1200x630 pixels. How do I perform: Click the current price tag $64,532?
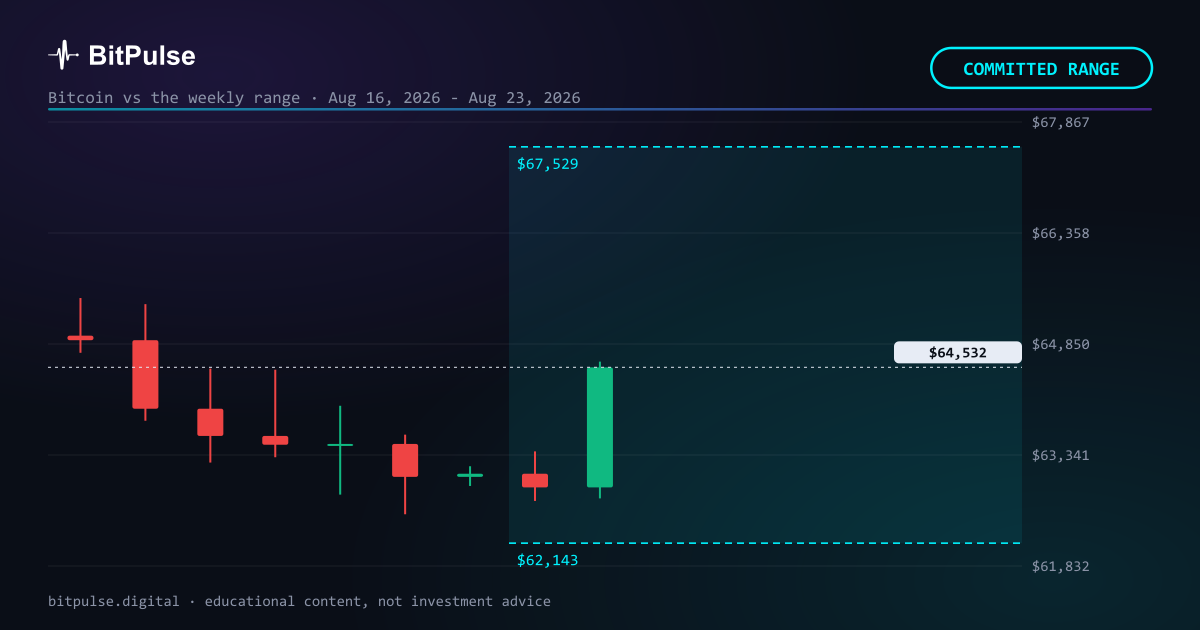click(957, 352)
